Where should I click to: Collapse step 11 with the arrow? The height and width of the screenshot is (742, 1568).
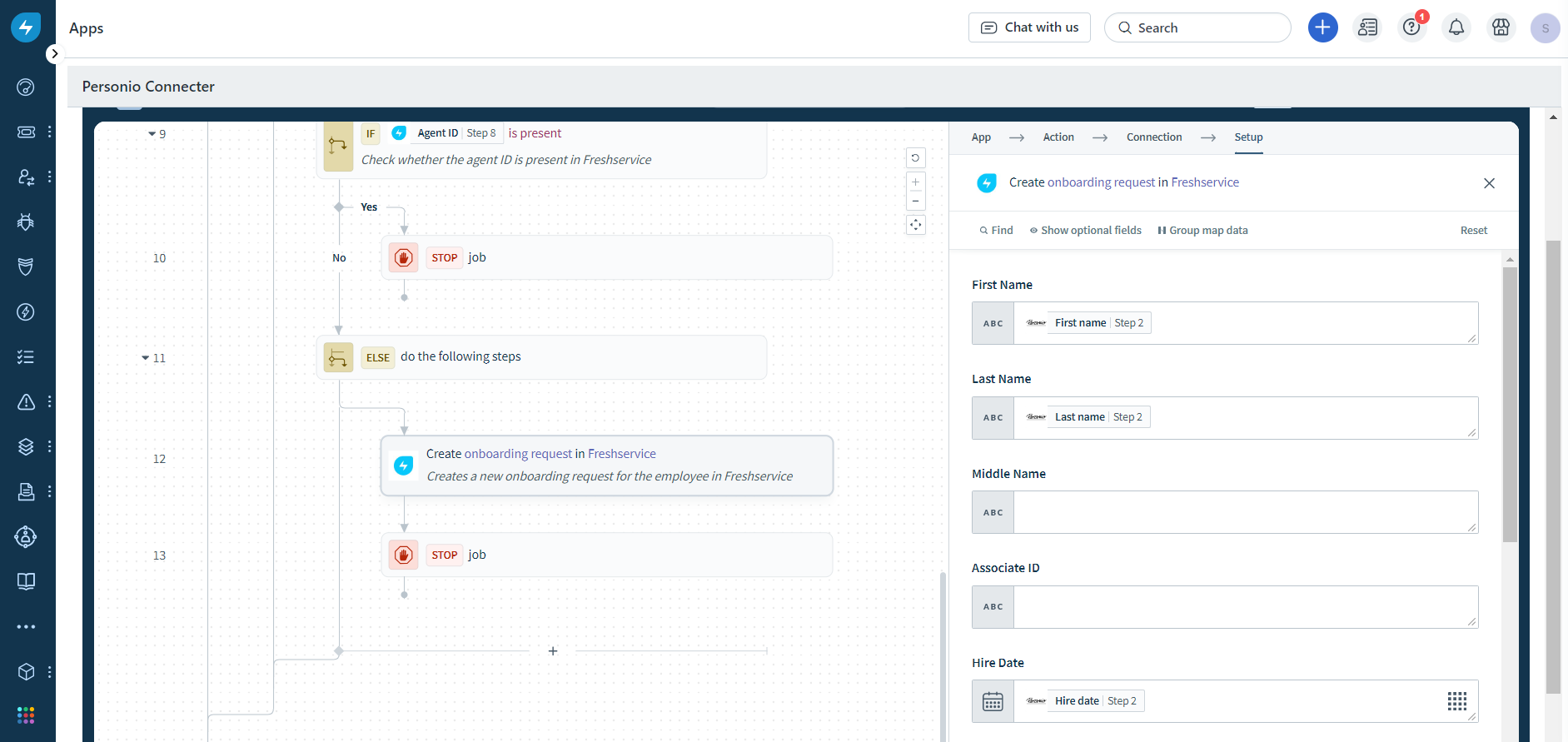click(145, 358)
